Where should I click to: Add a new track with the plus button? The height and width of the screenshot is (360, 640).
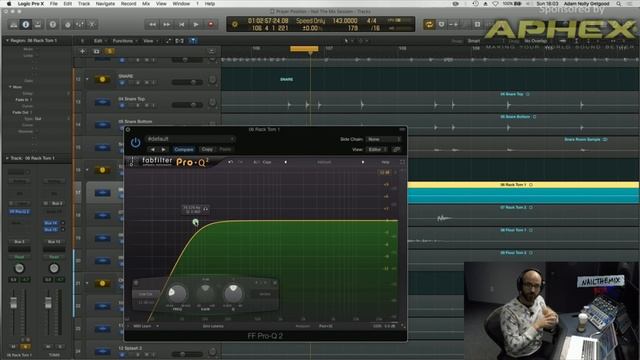point(82,51)
